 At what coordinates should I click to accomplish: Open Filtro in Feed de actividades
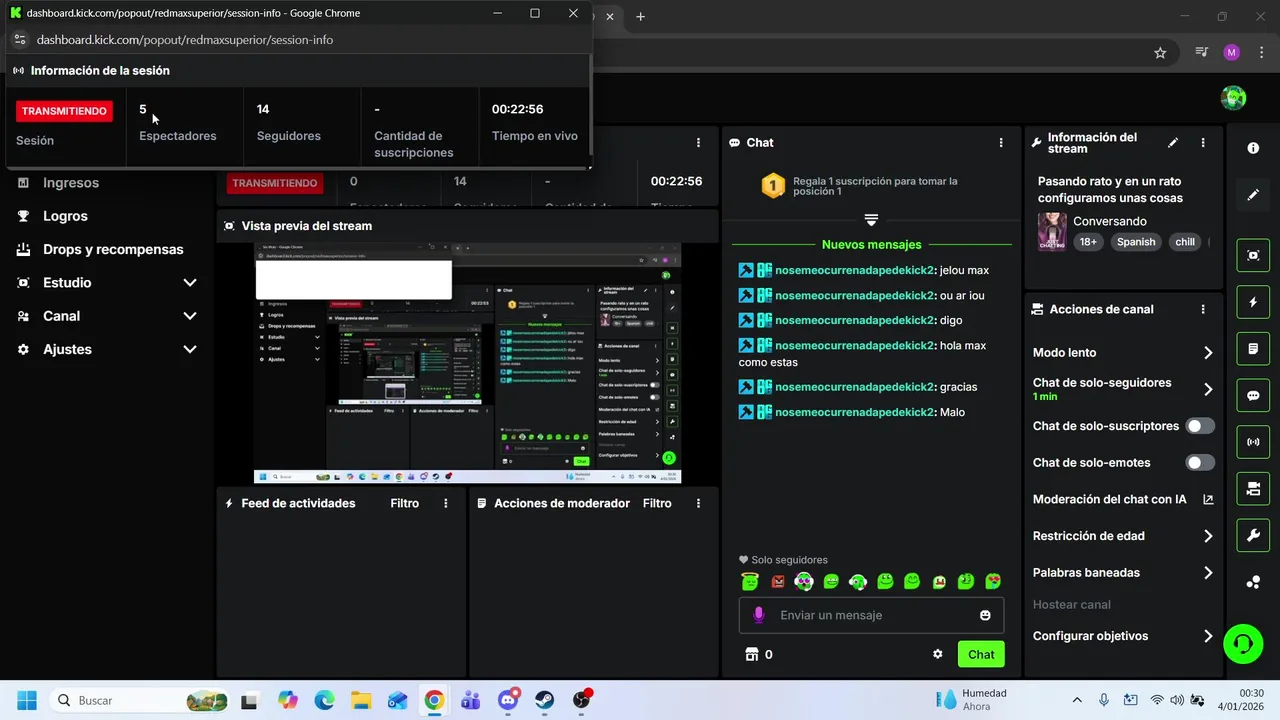(404, 503)
